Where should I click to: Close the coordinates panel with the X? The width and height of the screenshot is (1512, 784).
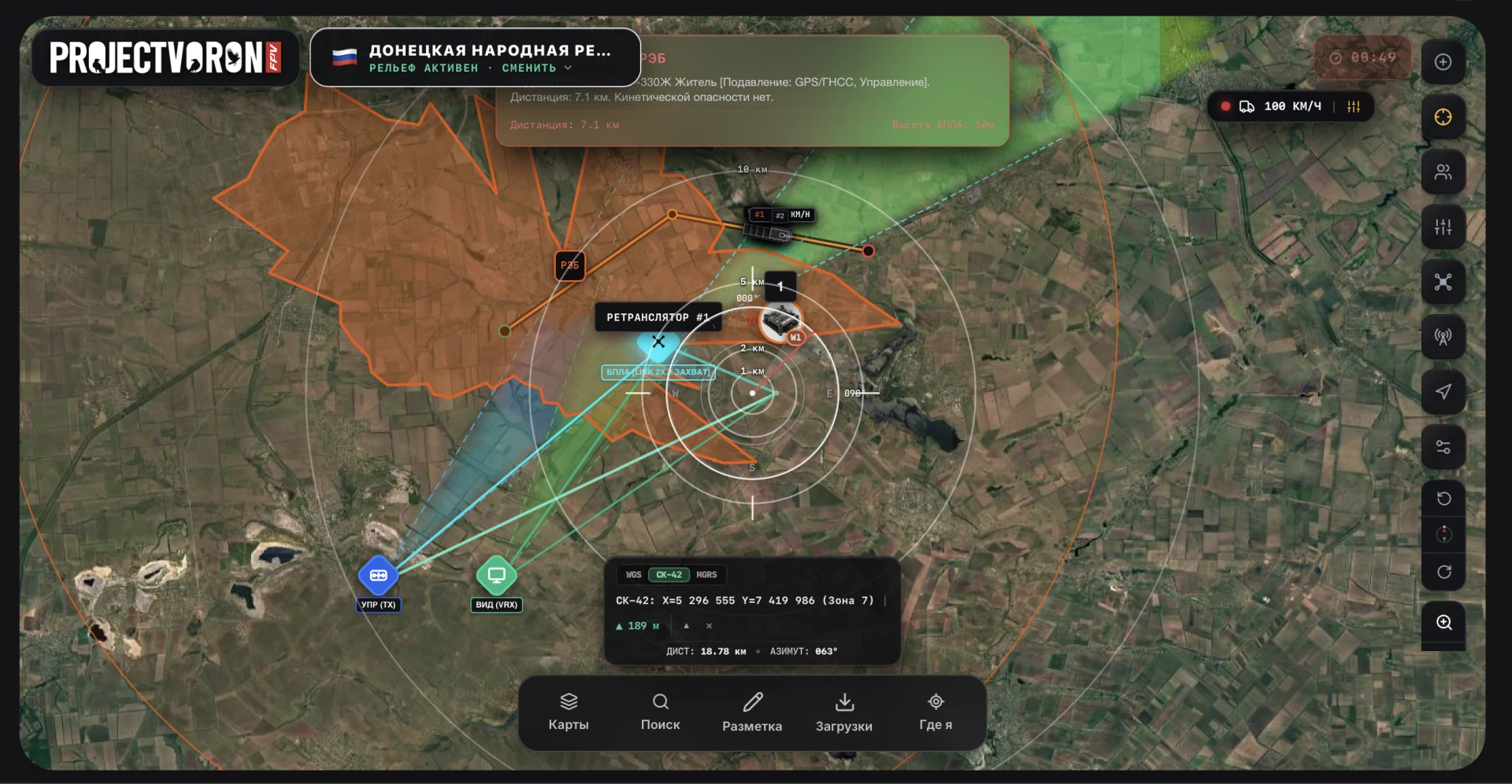click(x=709, y=626)
